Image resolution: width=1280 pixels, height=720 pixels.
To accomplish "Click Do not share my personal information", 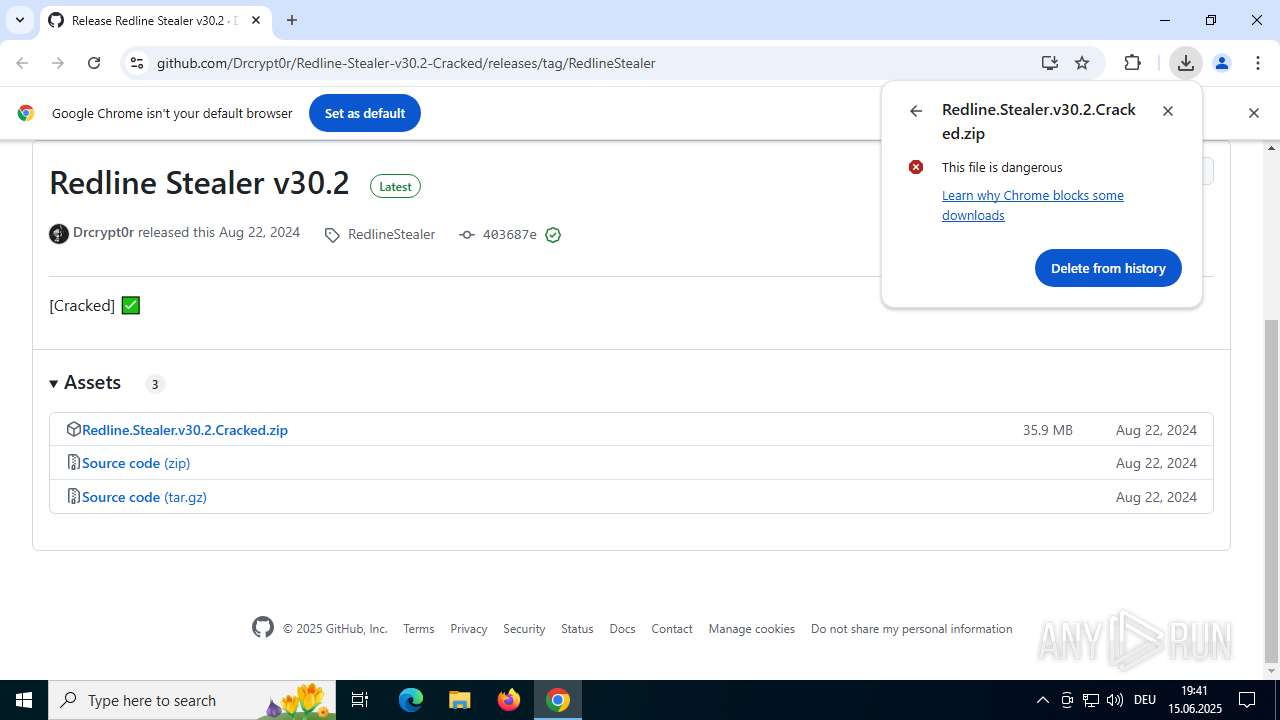I will click(911, 629).
